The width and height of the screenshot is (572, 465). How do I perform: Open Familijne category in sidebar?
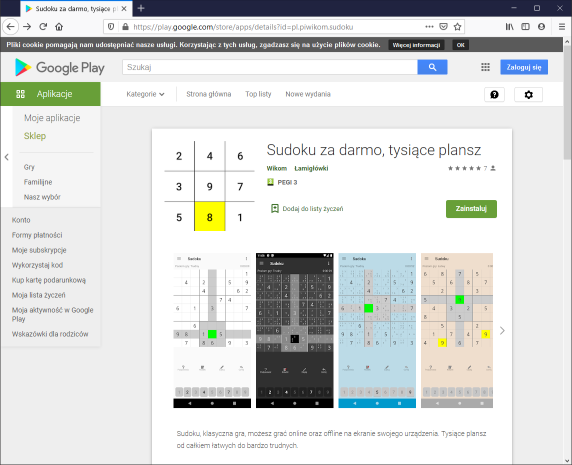[x=38, y=182]
